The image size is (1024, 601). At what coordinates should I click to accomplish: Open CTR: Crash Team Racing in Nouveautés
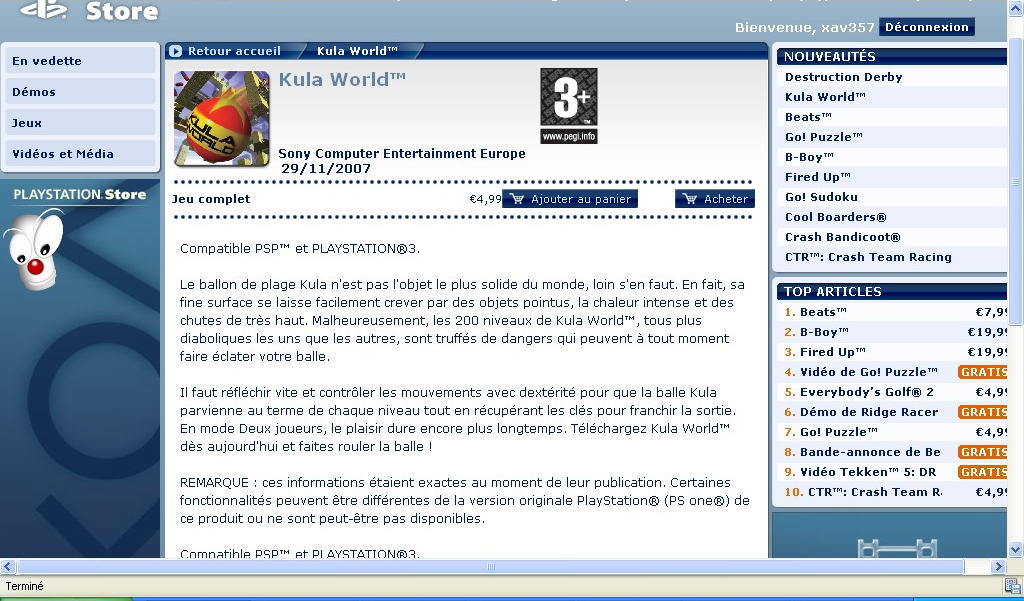pyautogui.click(x=868, y=257)
